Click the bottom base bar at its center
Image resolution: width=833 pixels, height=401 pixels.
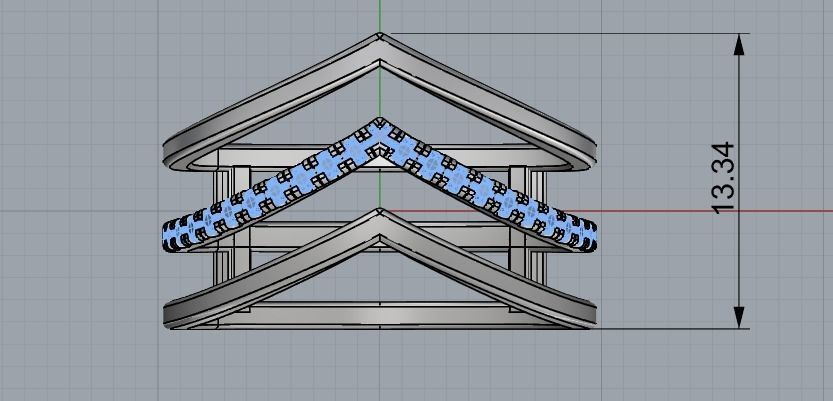pyautogui.click(x=380, y=318)
